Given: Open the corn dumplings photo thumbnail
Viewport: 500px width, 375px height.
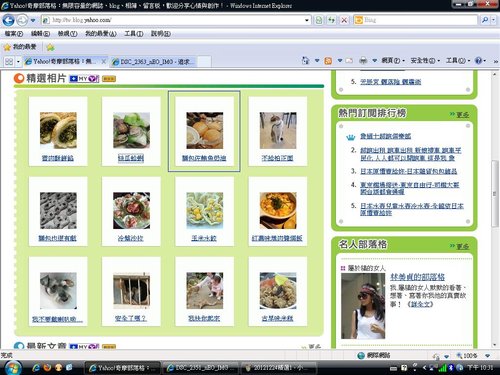Looking at the screenshot, I should coord(205,210).
